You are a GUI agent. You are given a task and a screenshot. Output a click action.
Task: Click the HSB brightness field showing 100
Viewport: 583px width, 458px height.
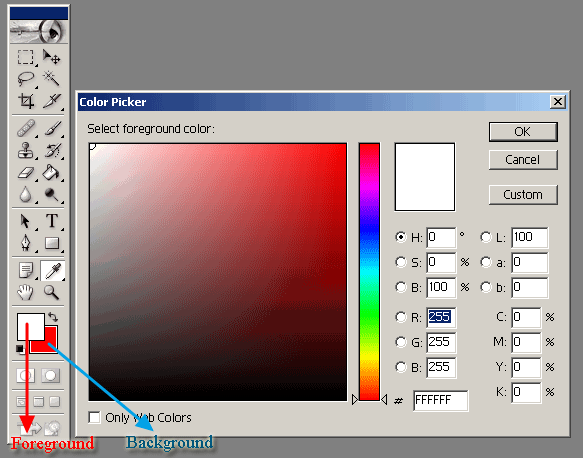tap(441, 287)
